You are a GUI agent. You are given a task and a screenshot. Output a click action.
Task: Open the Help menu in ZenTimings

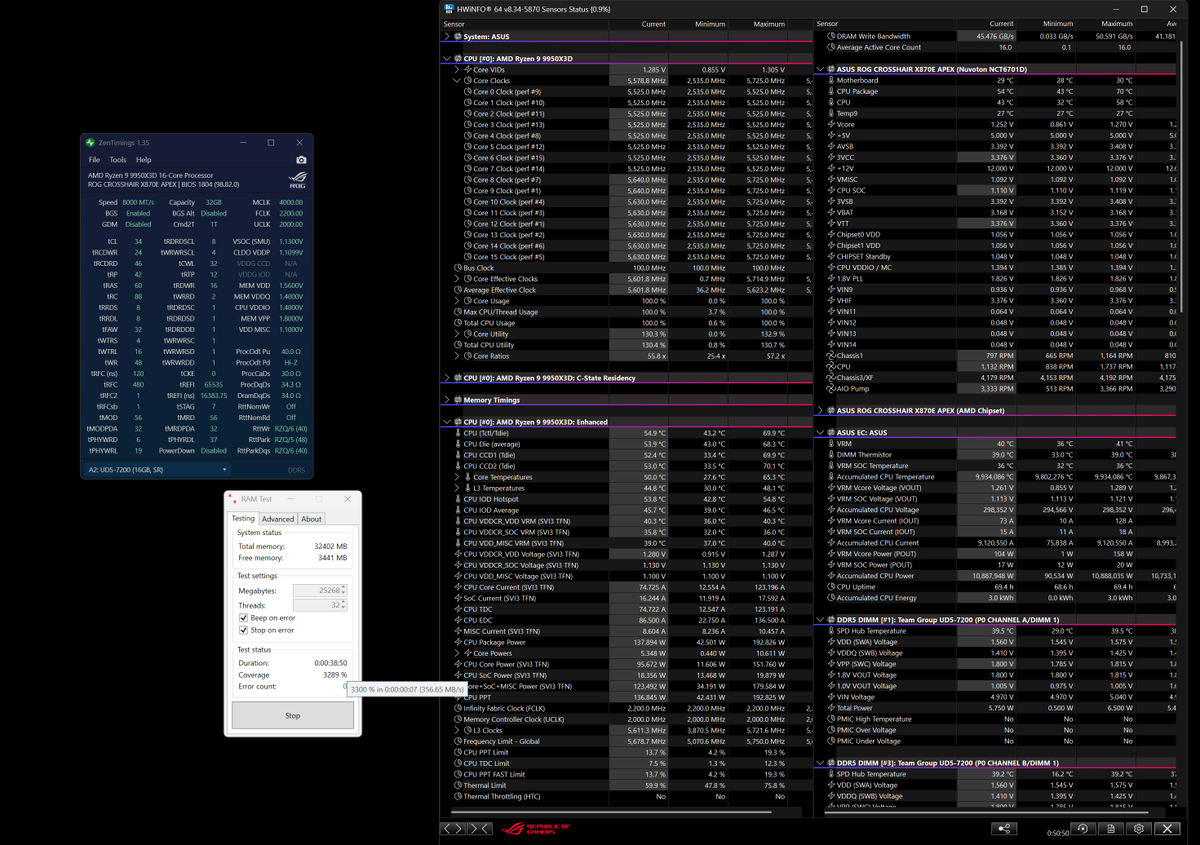click(143, 160)
